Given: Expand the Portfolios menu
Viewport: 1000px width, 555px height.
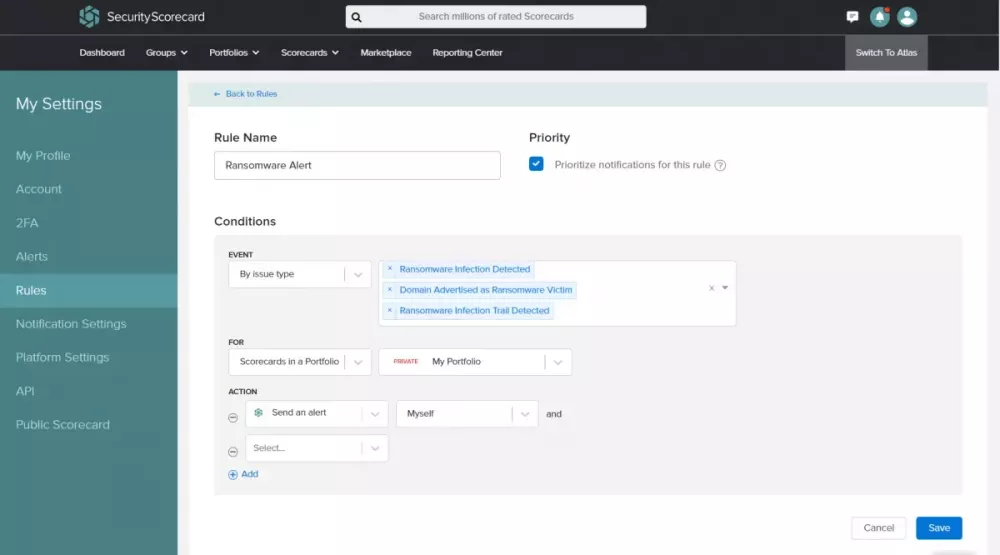Looking at the screenshot, I should pyautogui.click(x=234, y=53).
